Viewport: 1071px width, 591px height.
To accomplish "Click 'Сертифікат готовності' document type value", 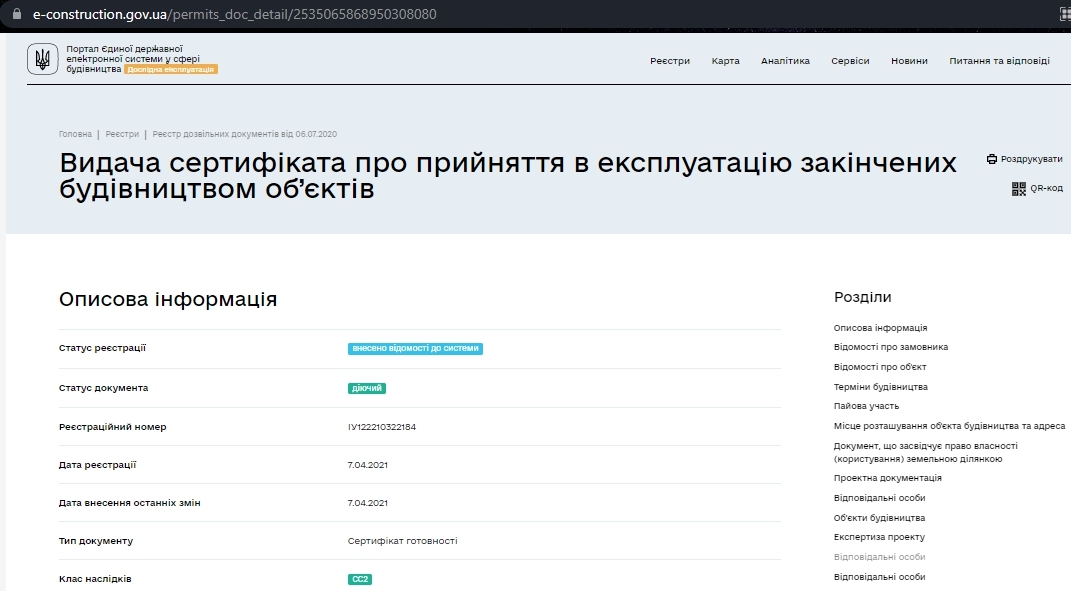I will (x=402, y=541).
